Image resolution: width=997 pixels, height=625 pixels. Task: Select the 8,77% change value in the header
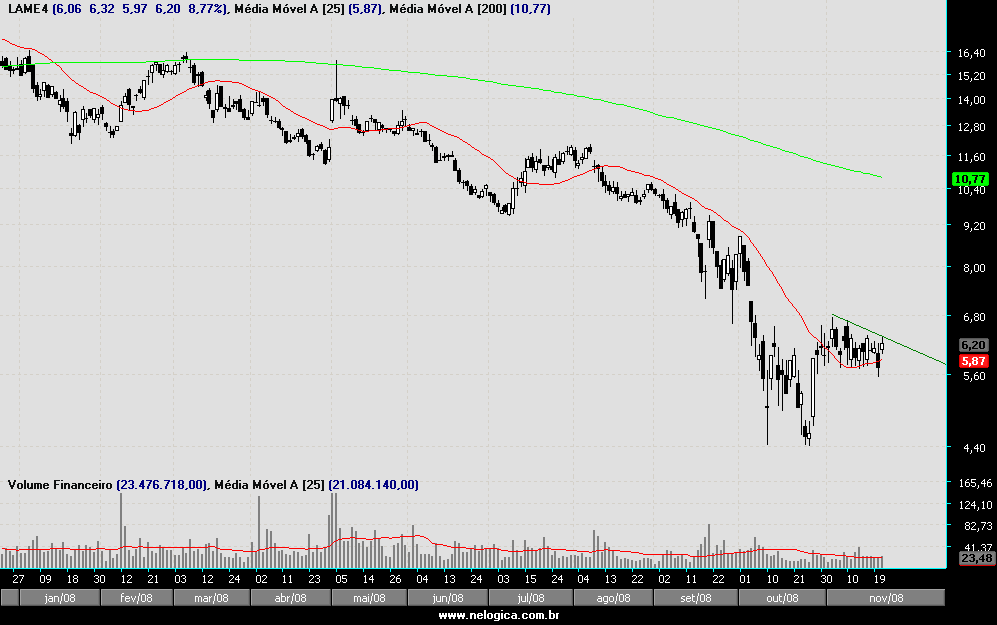(x=206, y=9)
